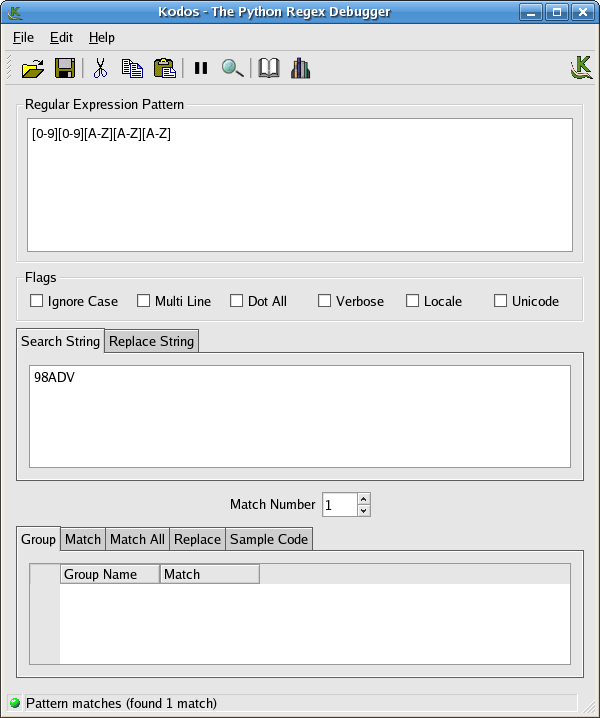Check the Locale option

(412, 301)
